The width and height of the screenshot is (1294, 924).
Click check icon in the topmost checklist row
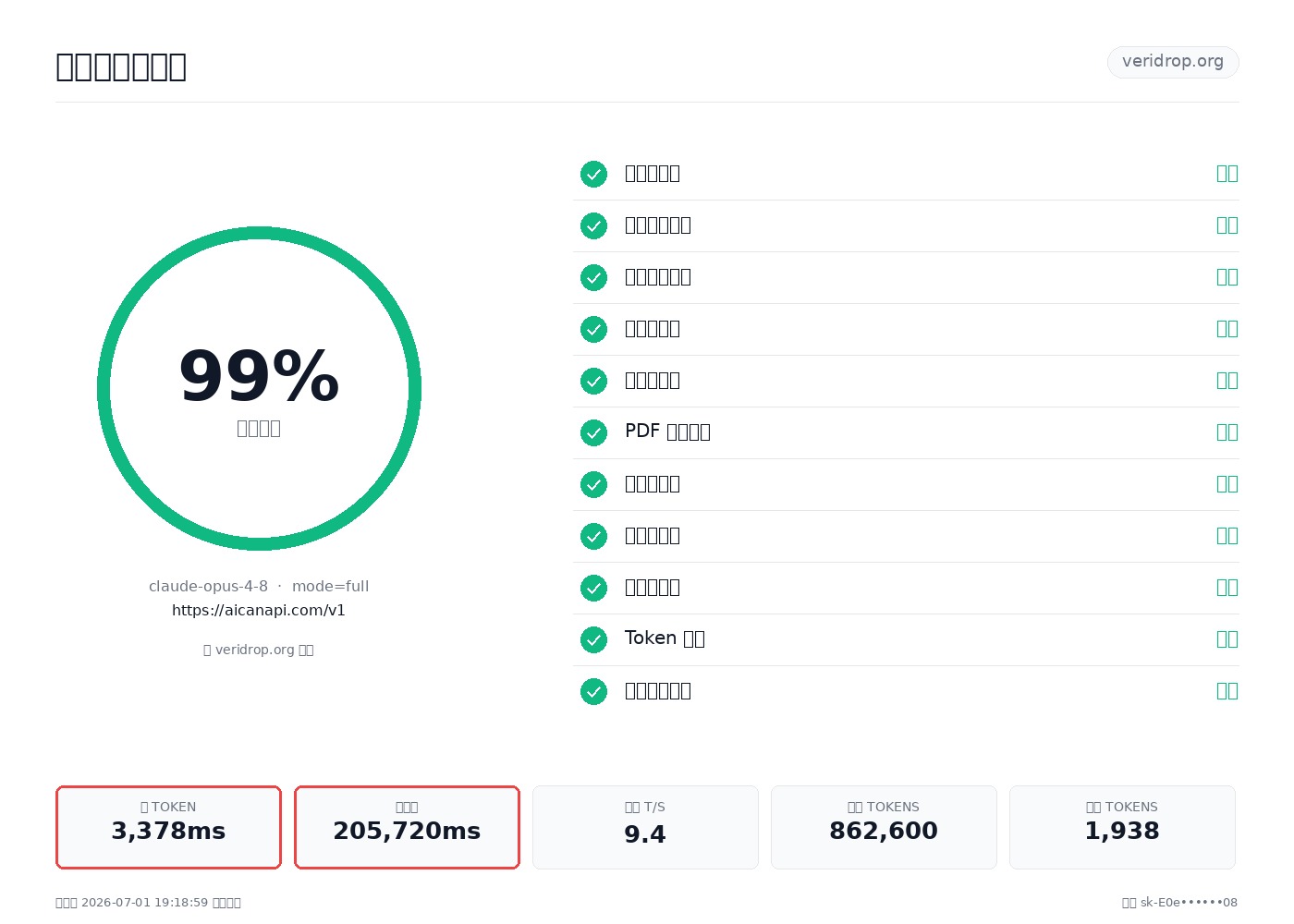coord(593,174)
